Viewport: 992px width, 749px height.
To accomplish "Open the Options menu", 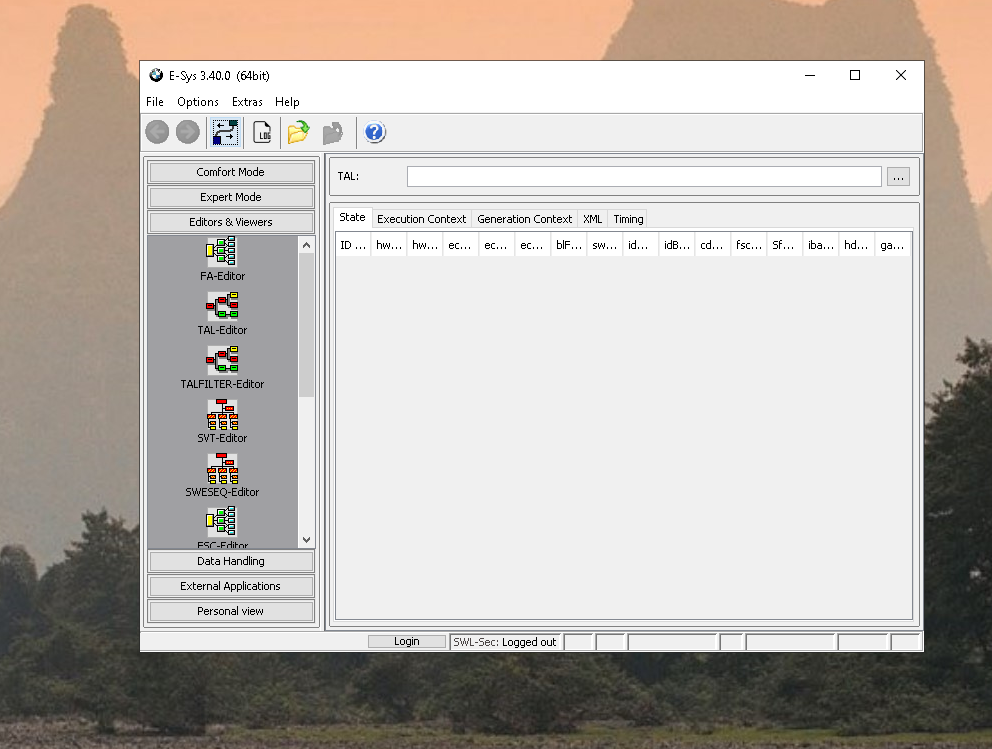I will 197,102.
